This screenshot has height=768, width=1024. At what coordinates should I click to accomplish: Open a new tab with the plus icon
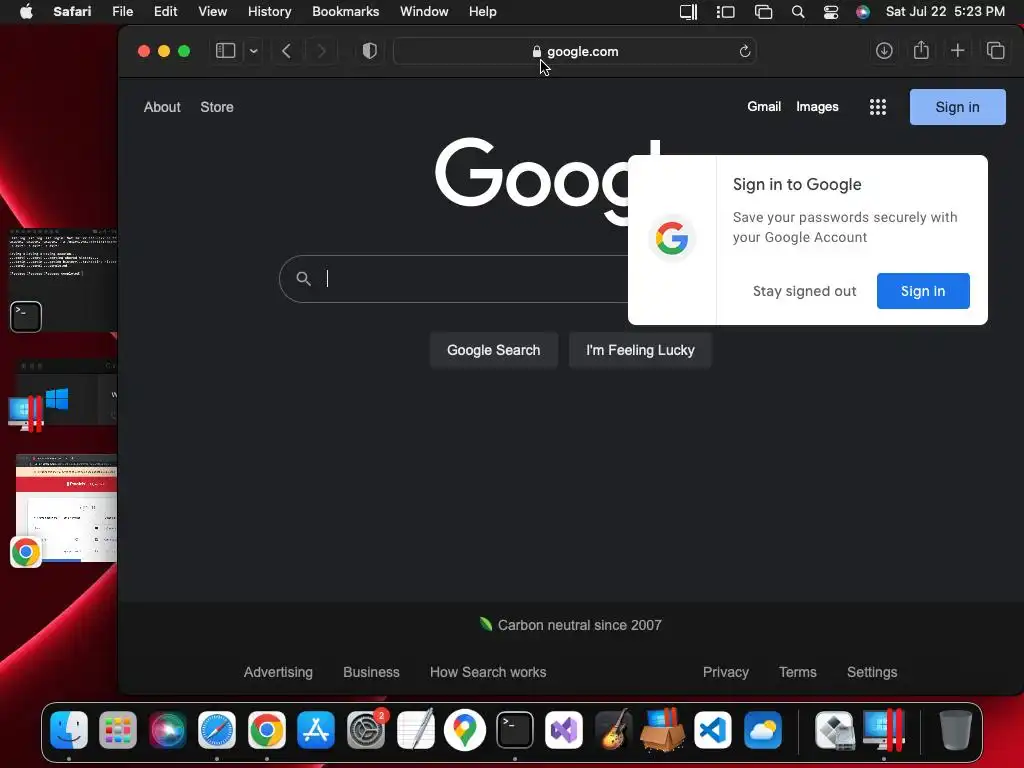957,51
